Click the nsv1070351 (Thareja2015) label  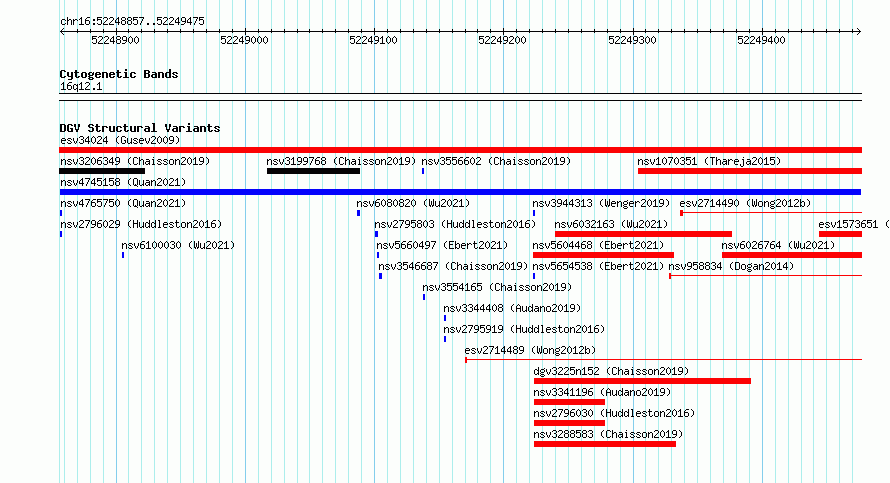coord(709,161)
